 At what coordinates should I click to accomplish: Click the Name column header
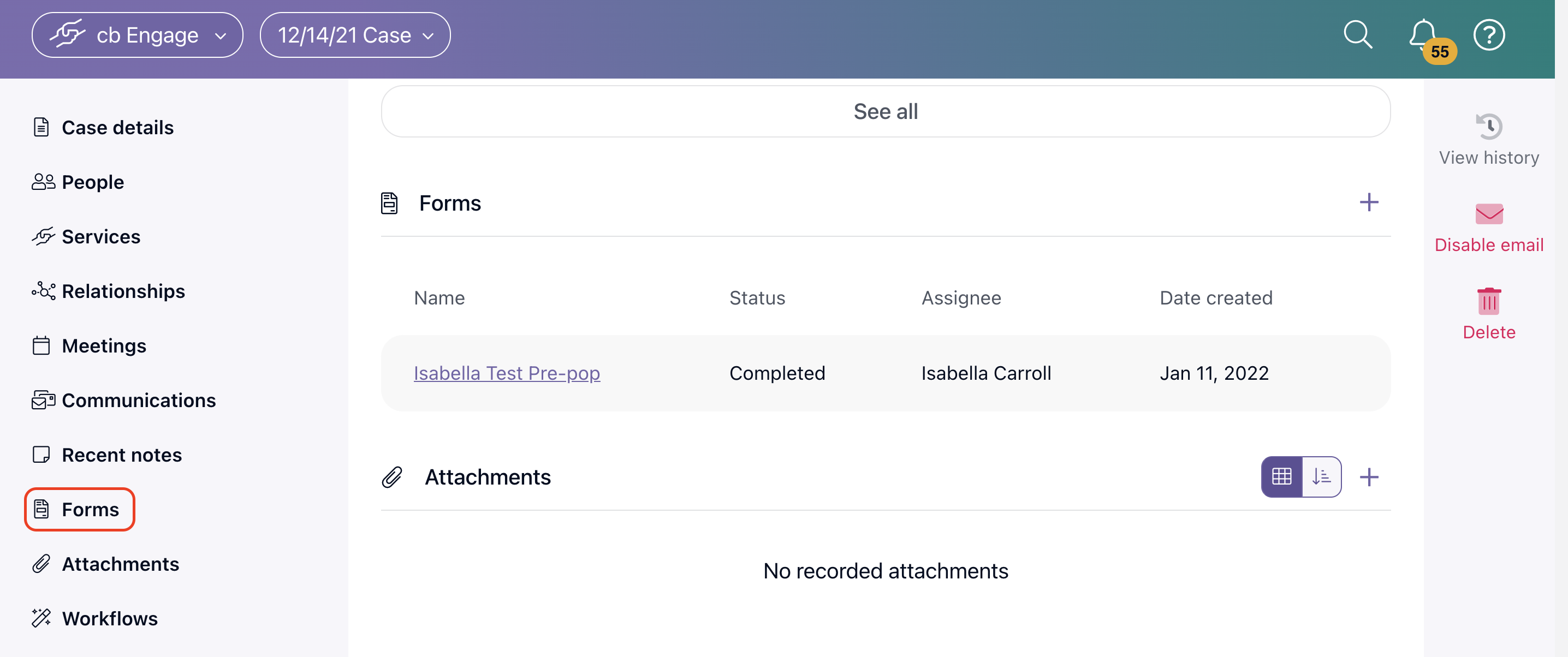(439, 297)
